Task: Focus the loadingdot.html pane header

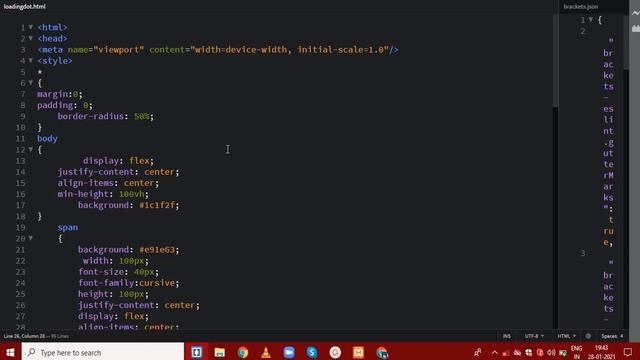Action: (x=24, y=7)
